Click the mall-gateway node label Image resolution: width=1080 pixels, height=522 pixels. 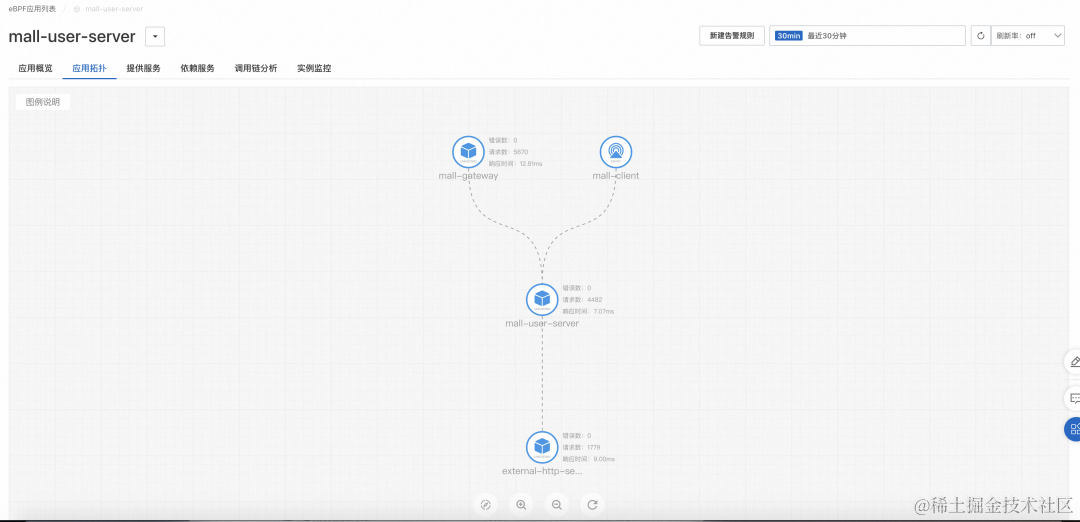468,176
